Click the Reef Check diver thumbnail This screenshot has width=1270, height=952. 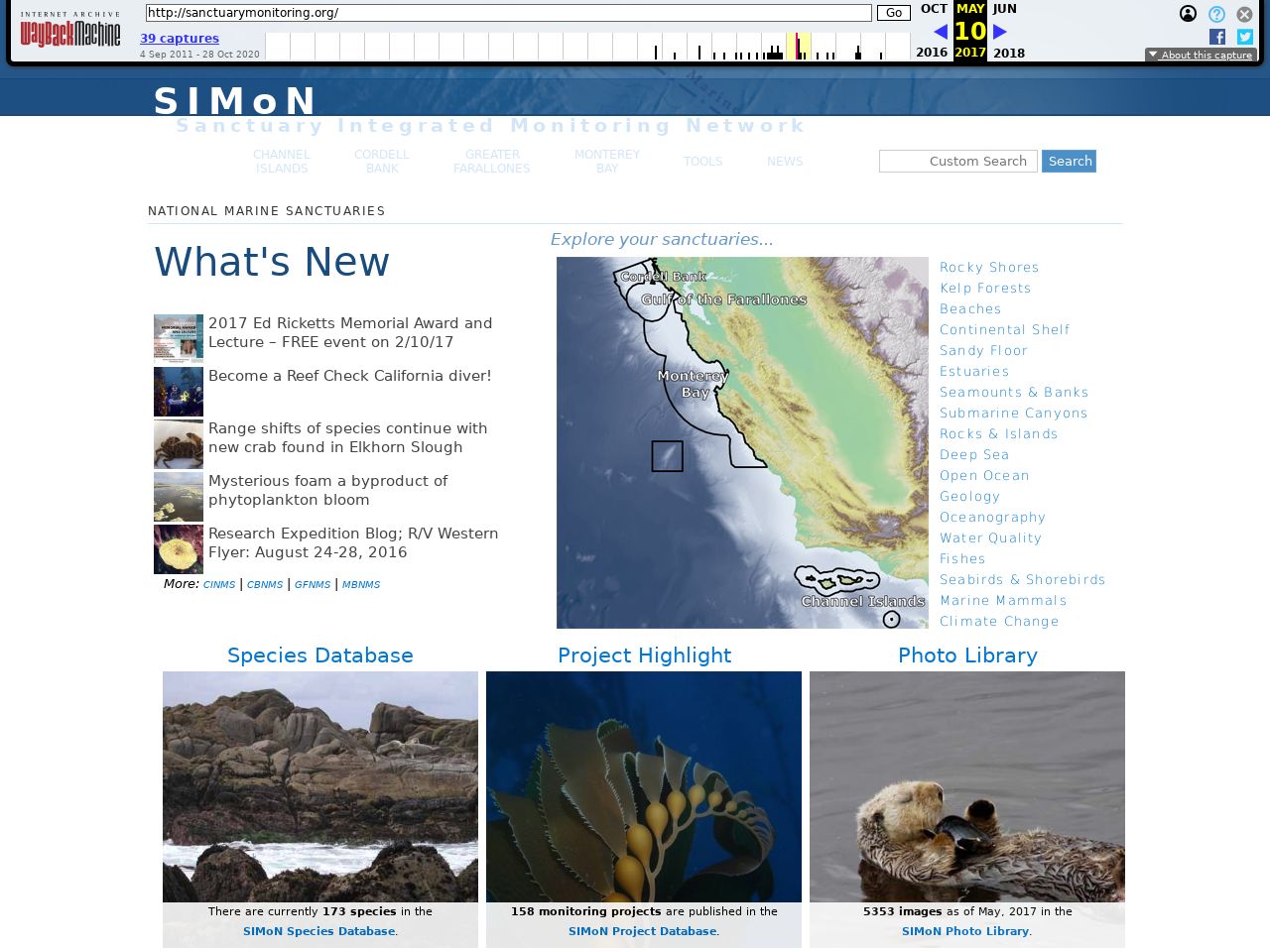179,392
